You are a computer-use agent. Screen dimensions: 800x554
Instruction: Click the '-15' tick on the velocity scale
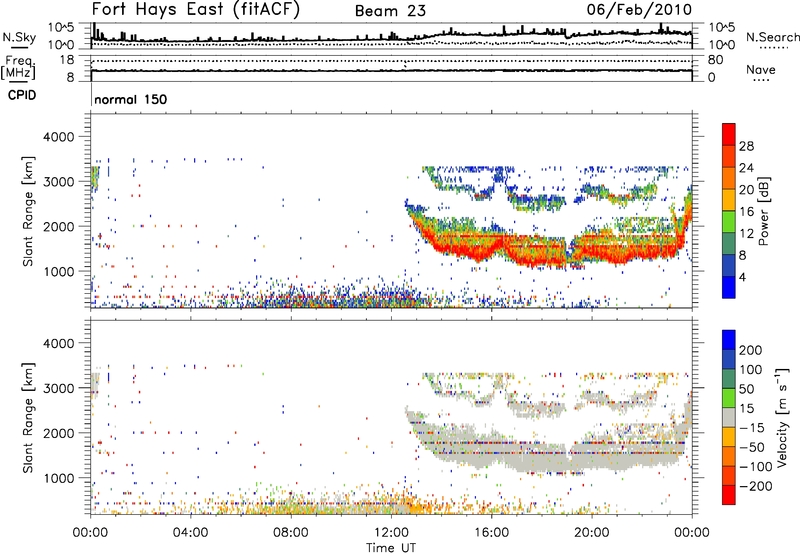tap(751, 427)
